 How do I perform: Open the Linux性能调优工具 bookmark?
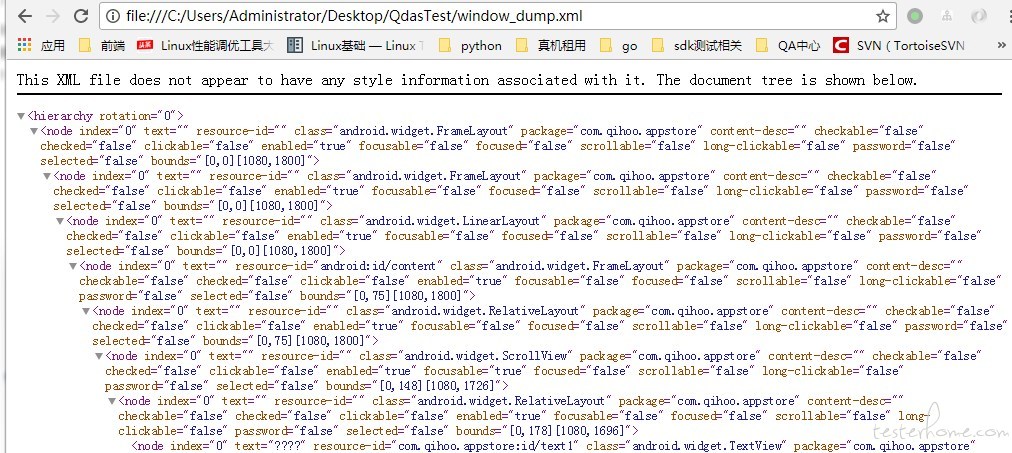pos(205,45)
